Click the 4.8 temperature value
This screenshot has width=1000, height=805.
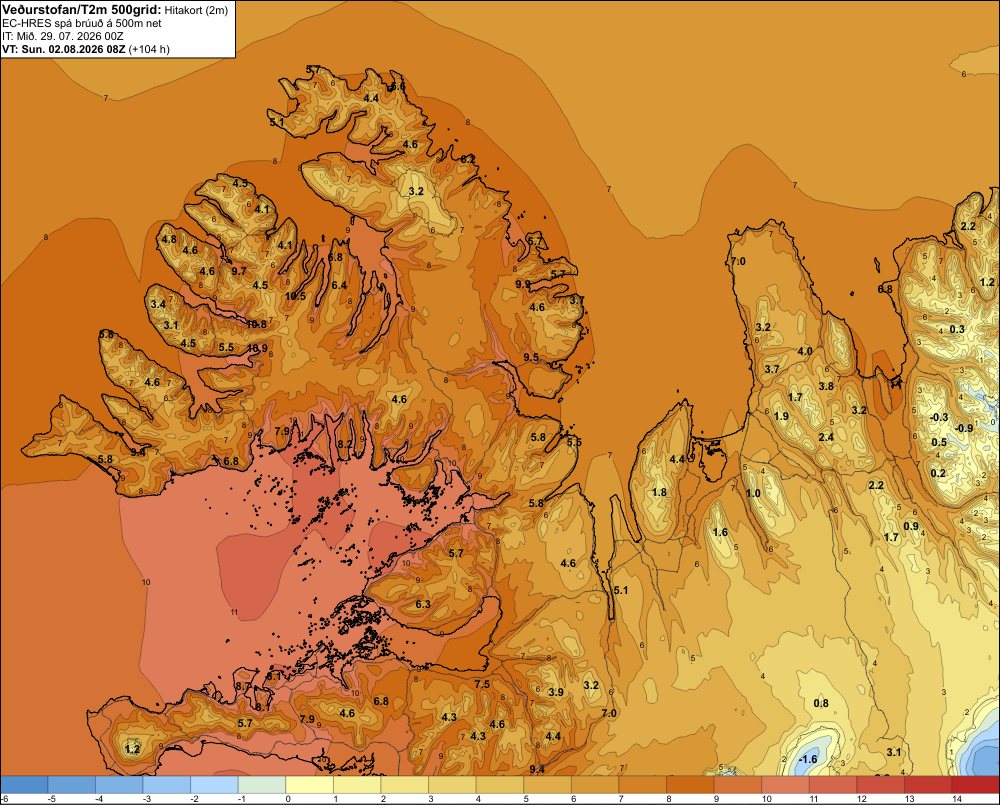(168, 239)
